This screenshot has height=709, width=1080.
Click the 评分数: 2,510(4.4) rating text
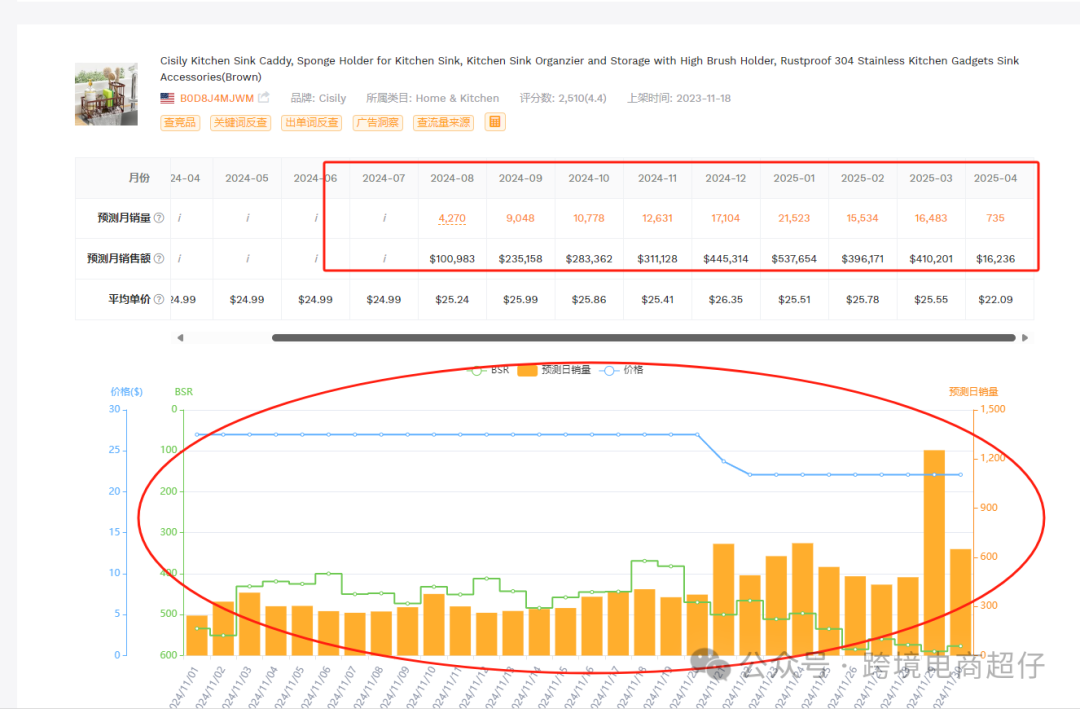pyautogui.click(x=563, y=99)
